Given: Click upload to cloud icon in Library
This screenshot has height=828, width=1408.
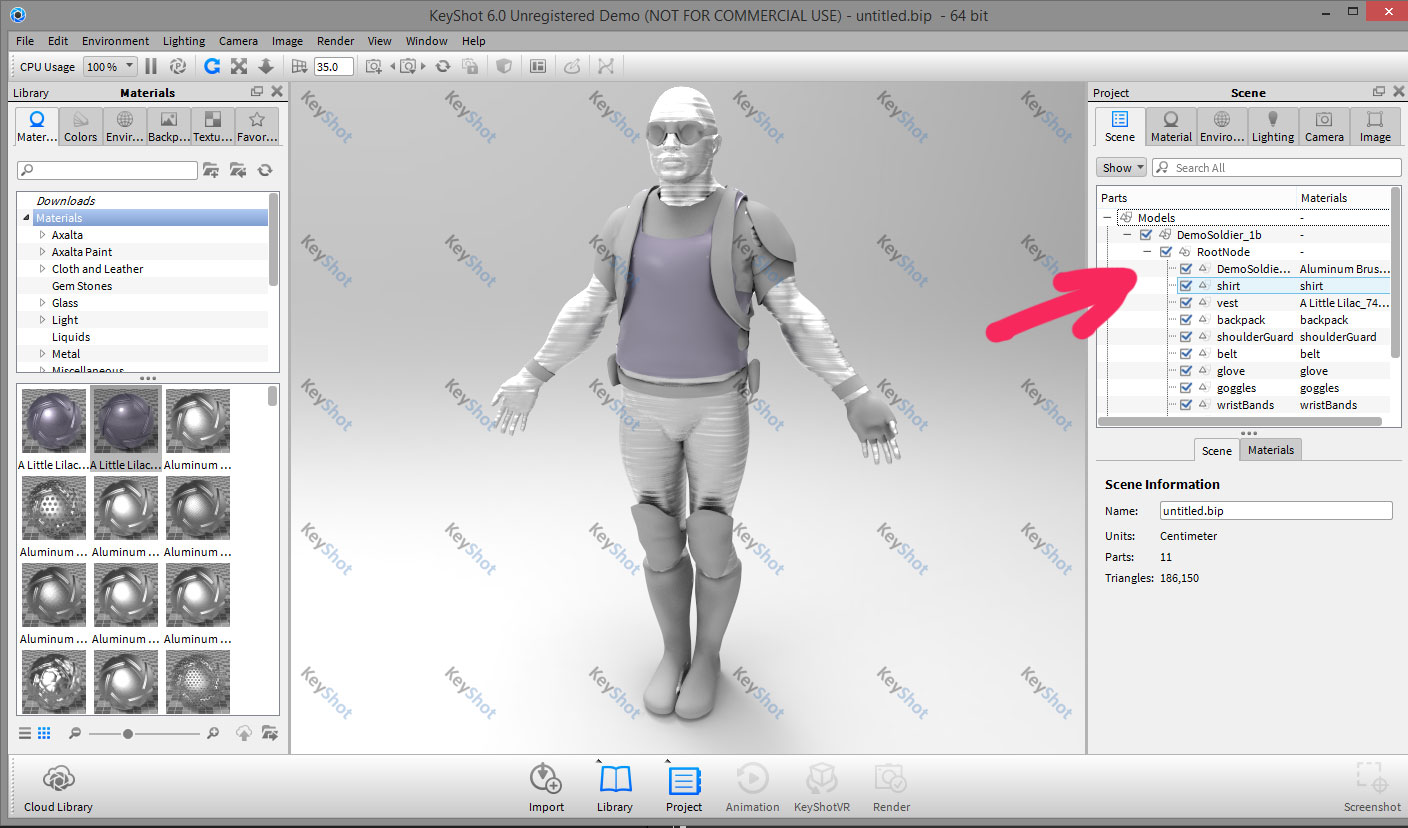Looking at the screenshot, I should point(244,733).
